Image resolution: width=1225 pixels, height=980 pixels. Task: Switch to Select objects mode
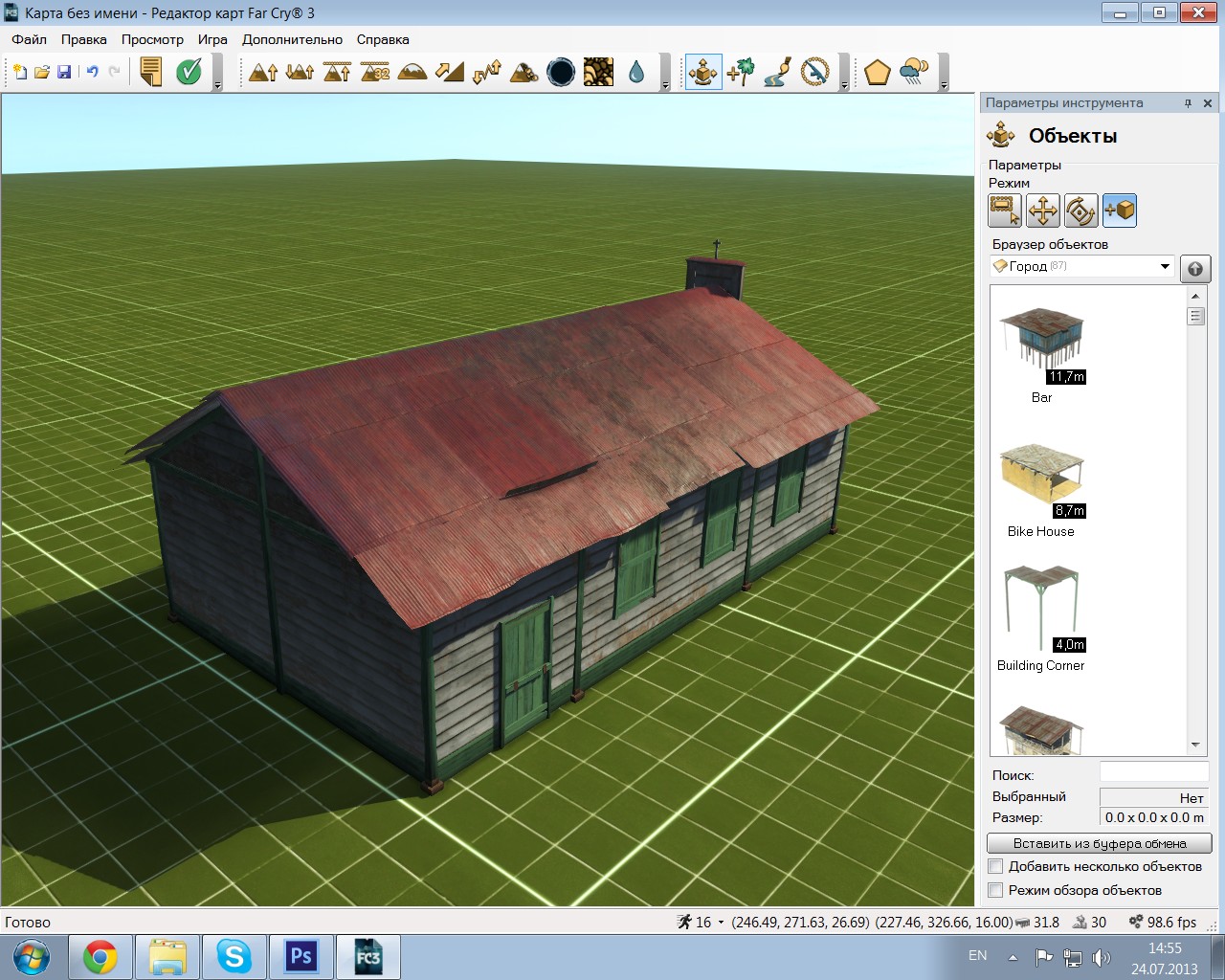(x=1005, y=211)
